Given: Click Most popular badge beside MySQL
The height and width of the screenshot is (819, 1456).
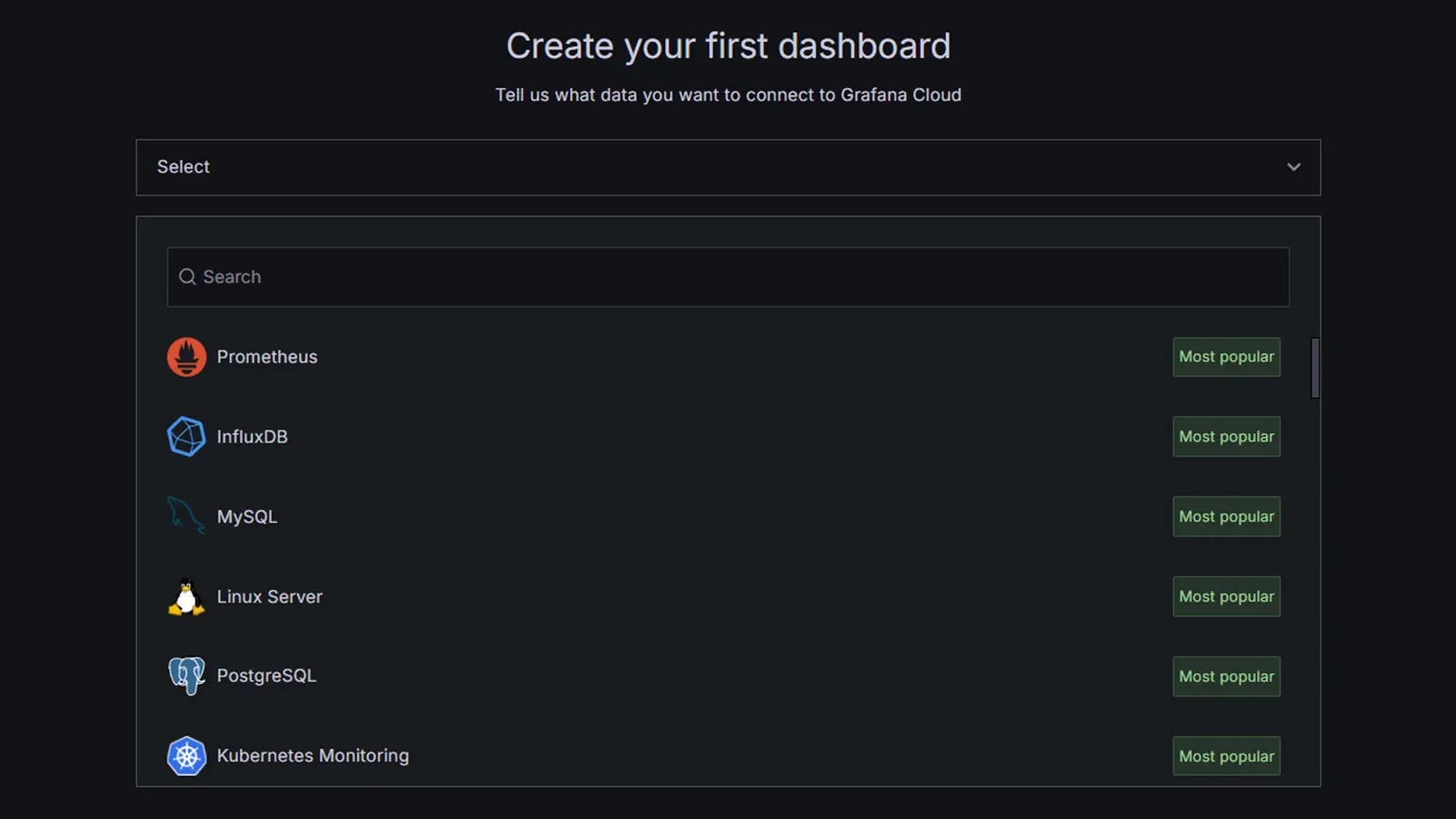Looking at the screenshot, I should click(1226, 516).
